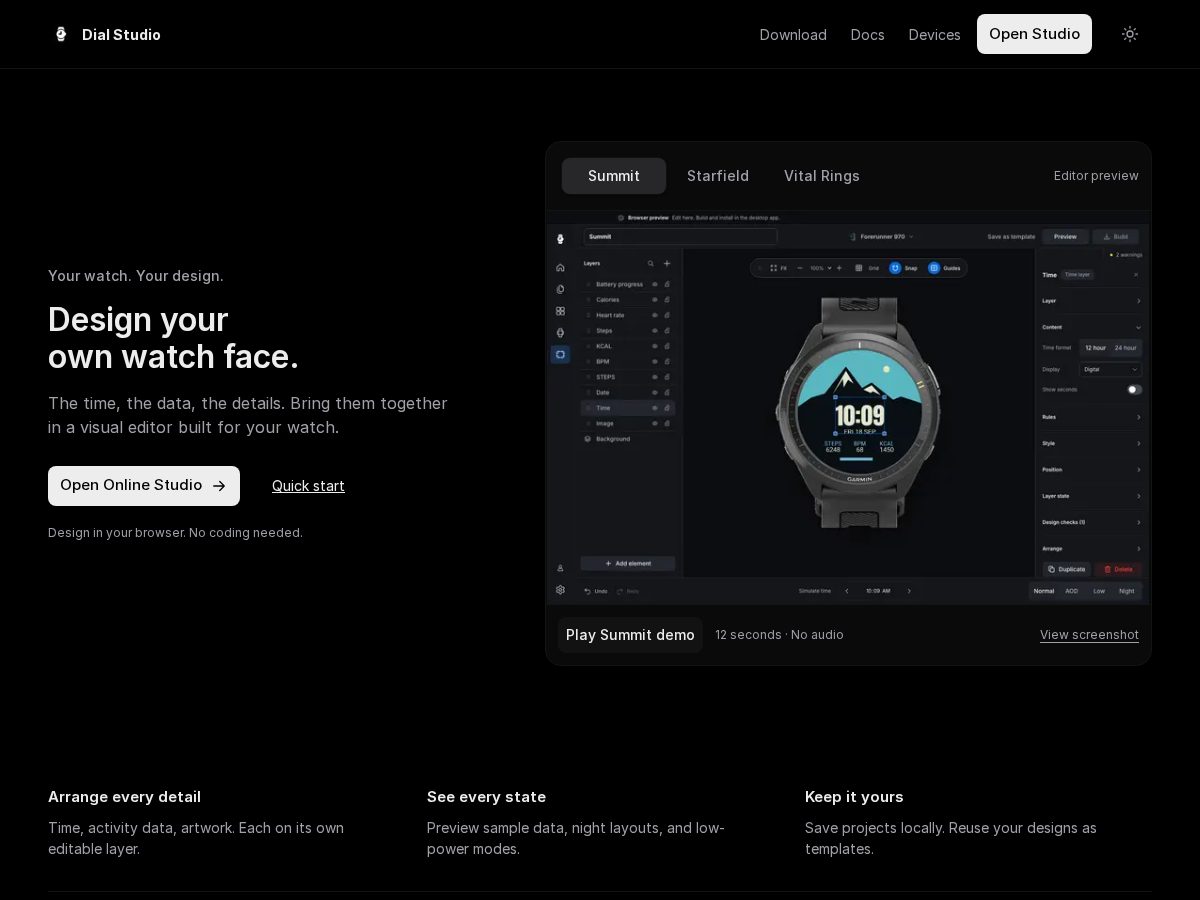This screenshot has width=1200, height=900.
Task: Select the Night preview mode
Action: point(1127,591)
